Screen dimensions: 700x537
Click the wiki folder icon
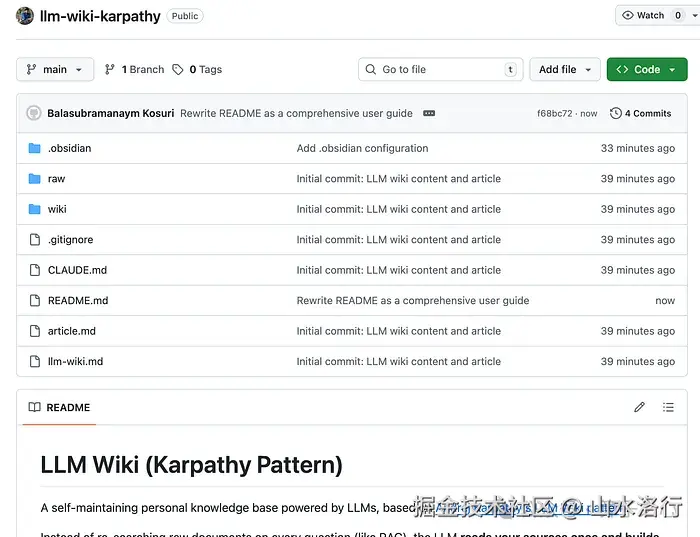[x=34, y=209]
